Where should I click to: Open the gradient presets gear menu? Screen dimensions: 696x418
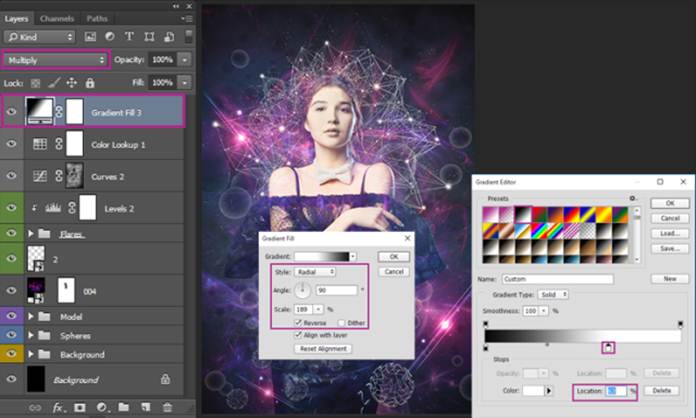632,199
